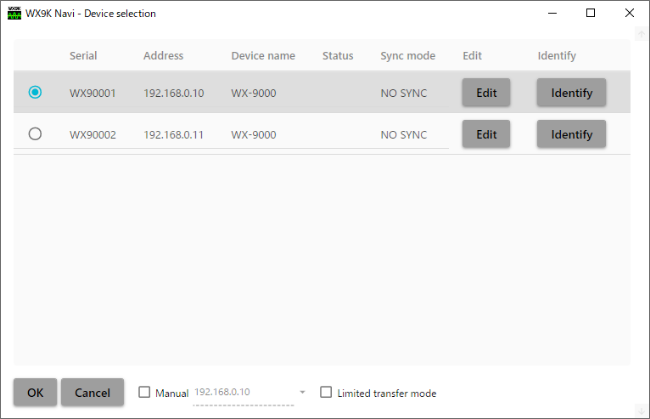Image resolution: width=650 pixels, height=419 pixels.
Task: Enable the Manual address checkbox
Action: point(144,393)
